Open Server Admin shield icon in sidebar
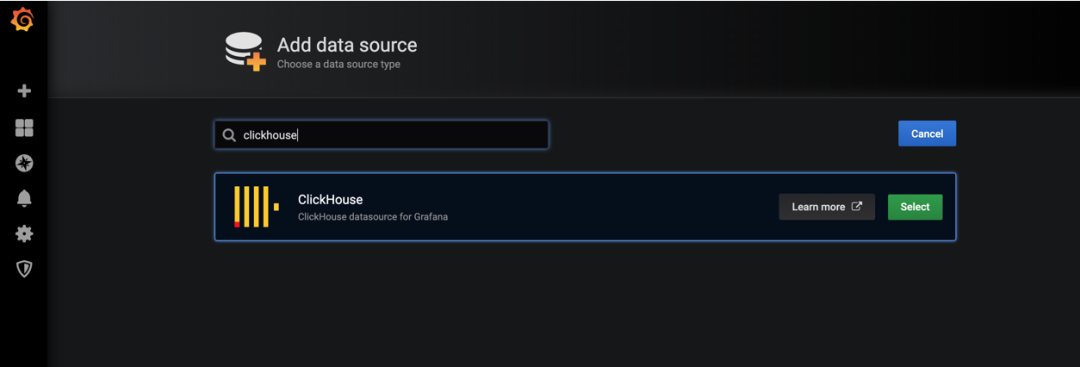This screenshot has width=1080, height=367. tap(24, 269)
